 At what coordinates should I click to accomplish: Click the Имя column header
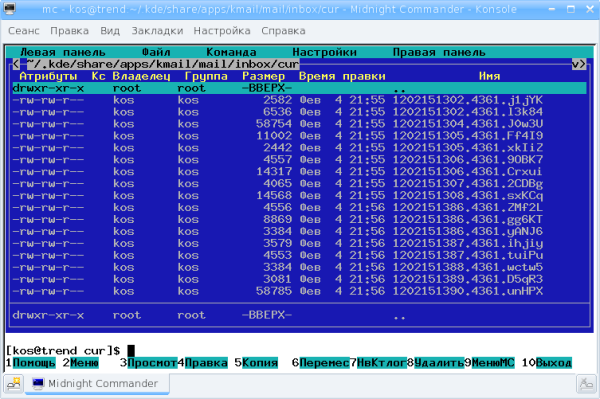tap(489, 76)
